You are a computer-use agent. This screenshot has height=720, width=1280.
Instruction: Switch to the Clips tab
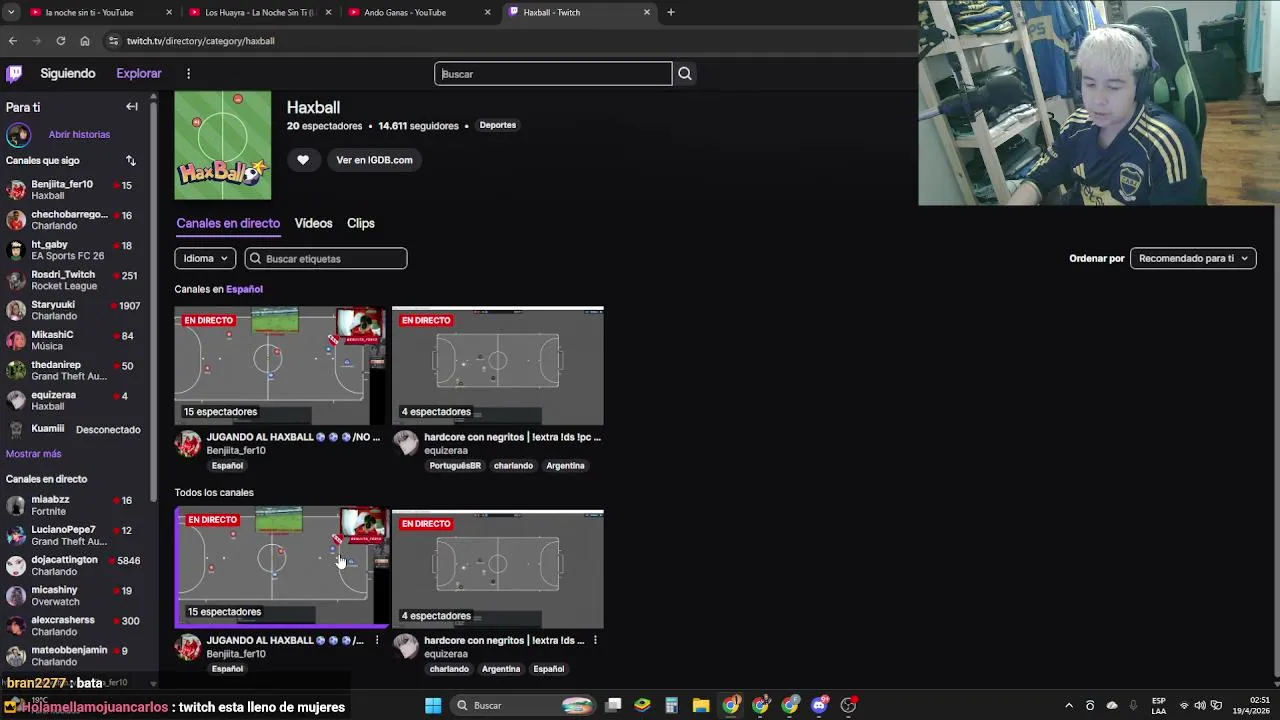tap(361, 223)
